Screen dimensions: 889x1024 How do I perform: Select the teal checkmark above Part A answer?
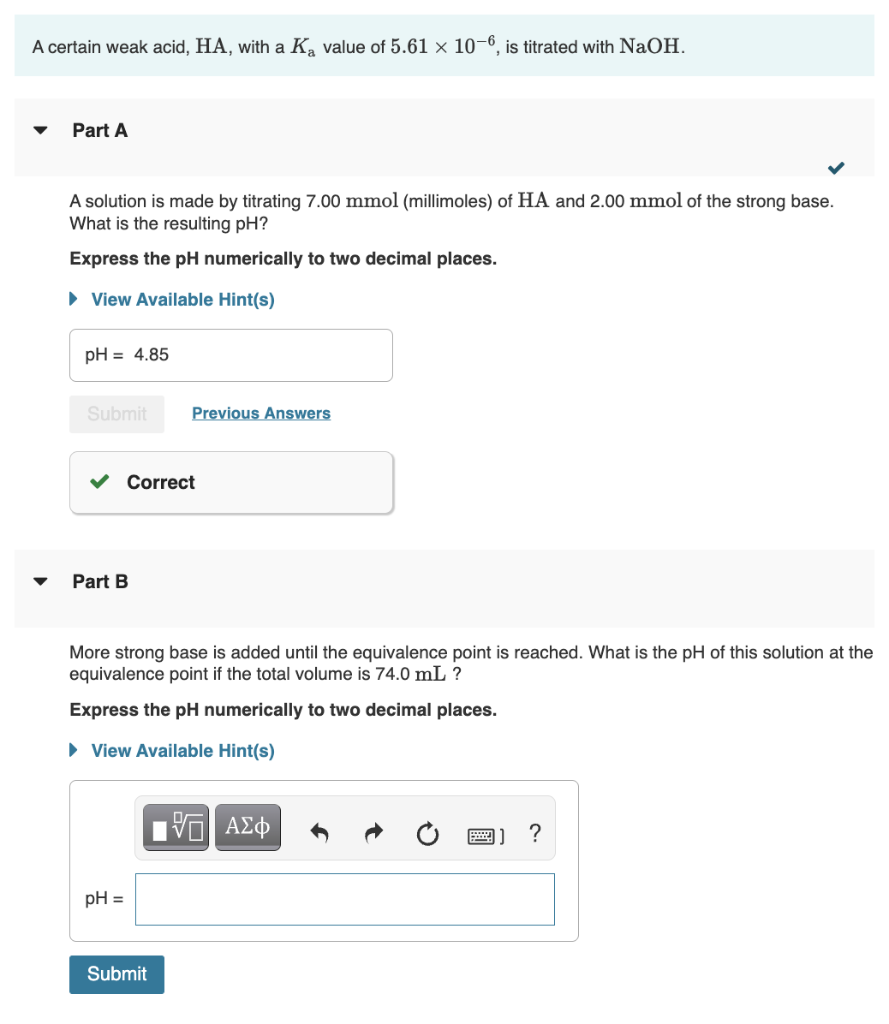[x=836, y=168]
